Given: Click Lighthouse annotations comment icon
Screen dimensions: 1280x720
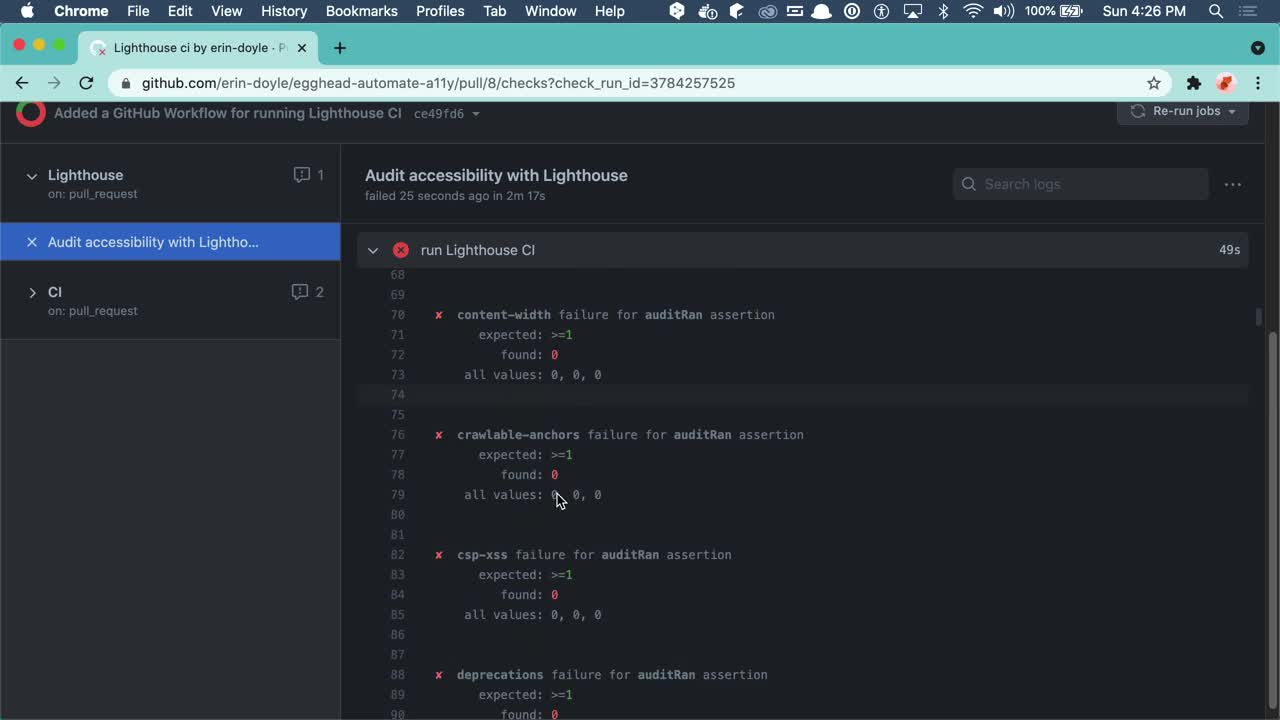Looking at the screenshot, I should [302, 175].
